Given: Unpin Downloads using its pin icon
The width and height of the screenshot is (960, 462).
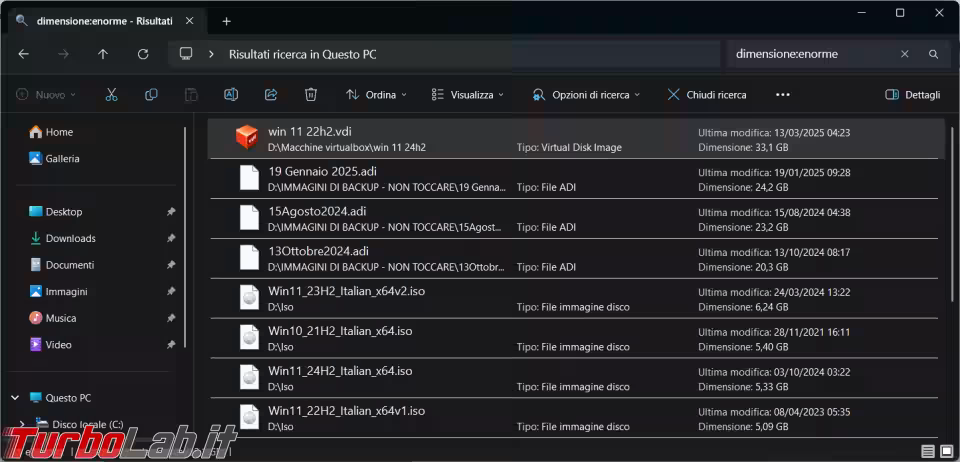Looking at the screenshot, I should click(x=171, y=239).
